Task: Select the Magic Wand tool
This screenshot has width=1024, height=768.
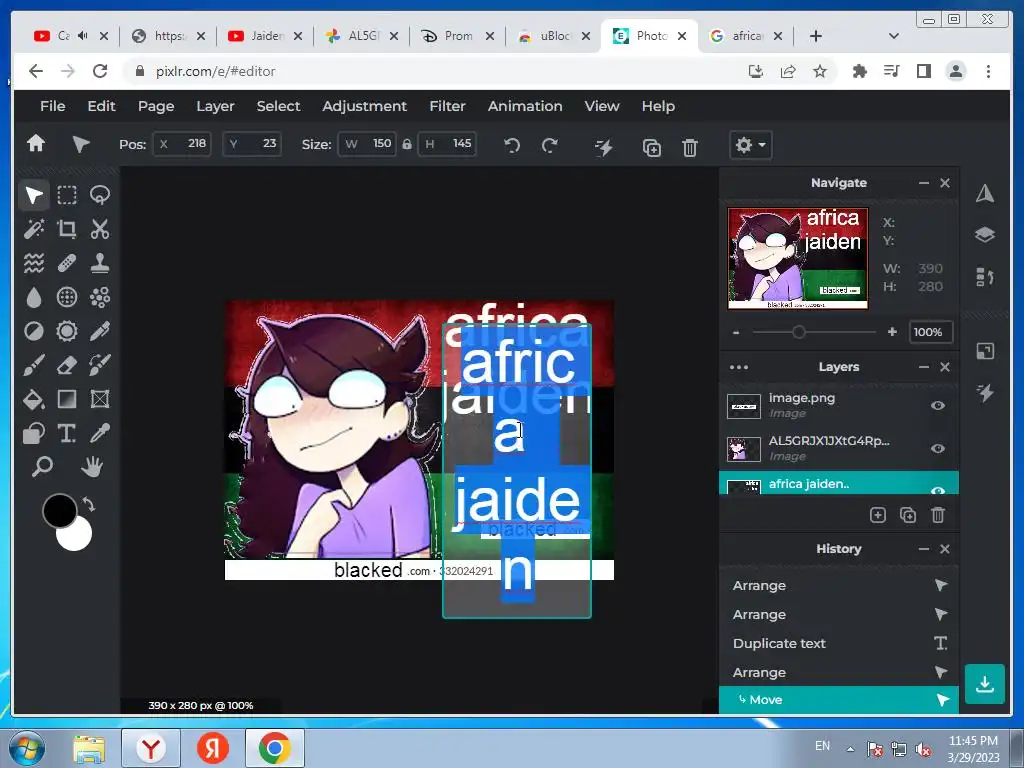Action: (x=34, y=229)
